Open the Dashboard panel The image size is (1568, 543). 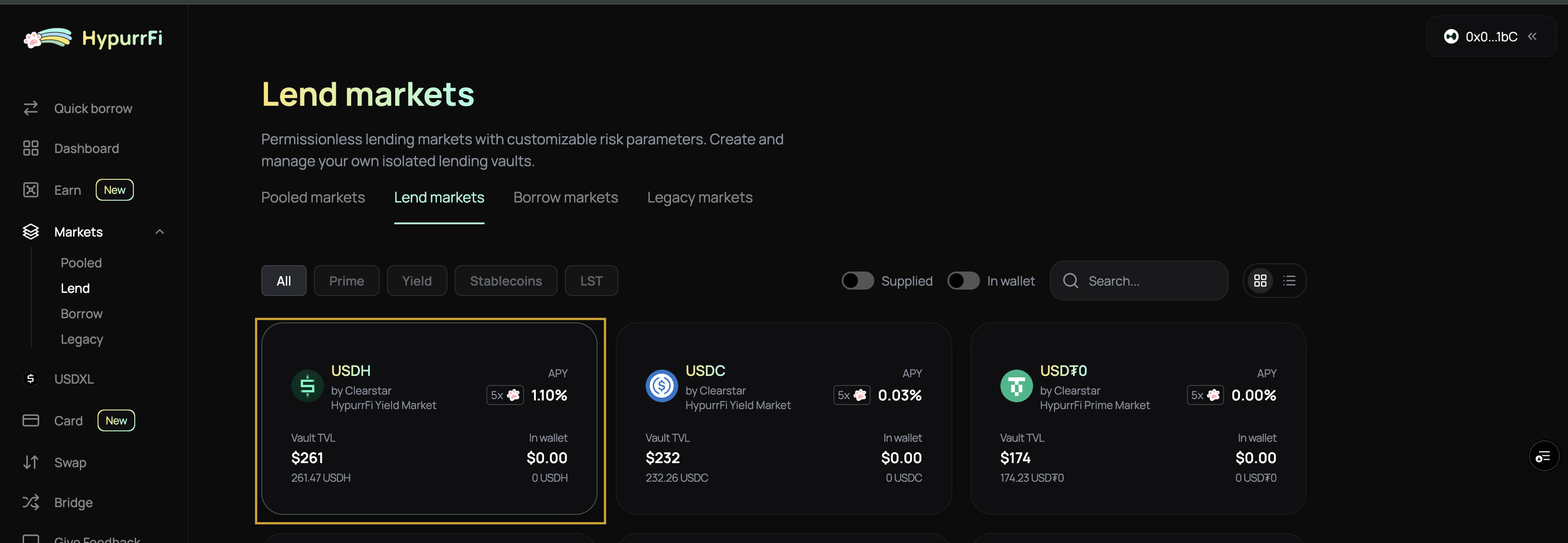click(86, 148)
